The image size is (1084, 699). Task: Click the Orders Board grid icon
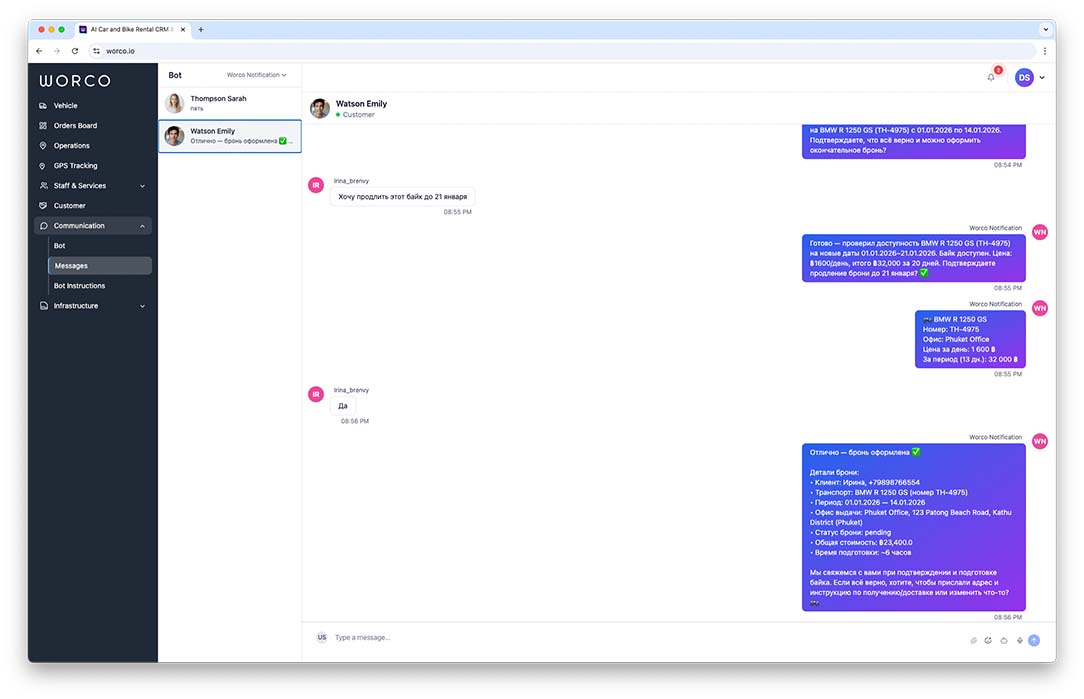click(x=43, y=126)
